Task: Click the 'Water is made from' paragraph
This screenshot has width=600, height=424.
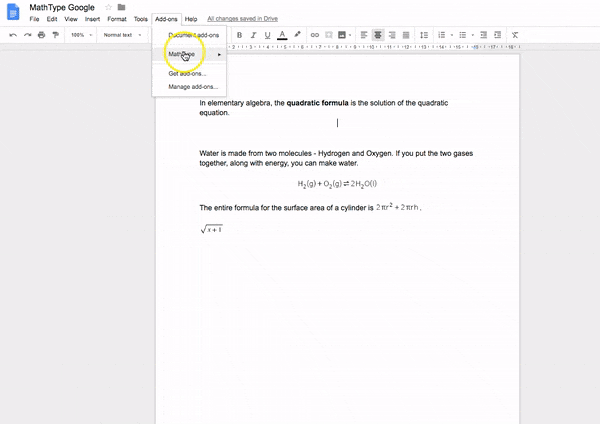Action: (336, 158)
